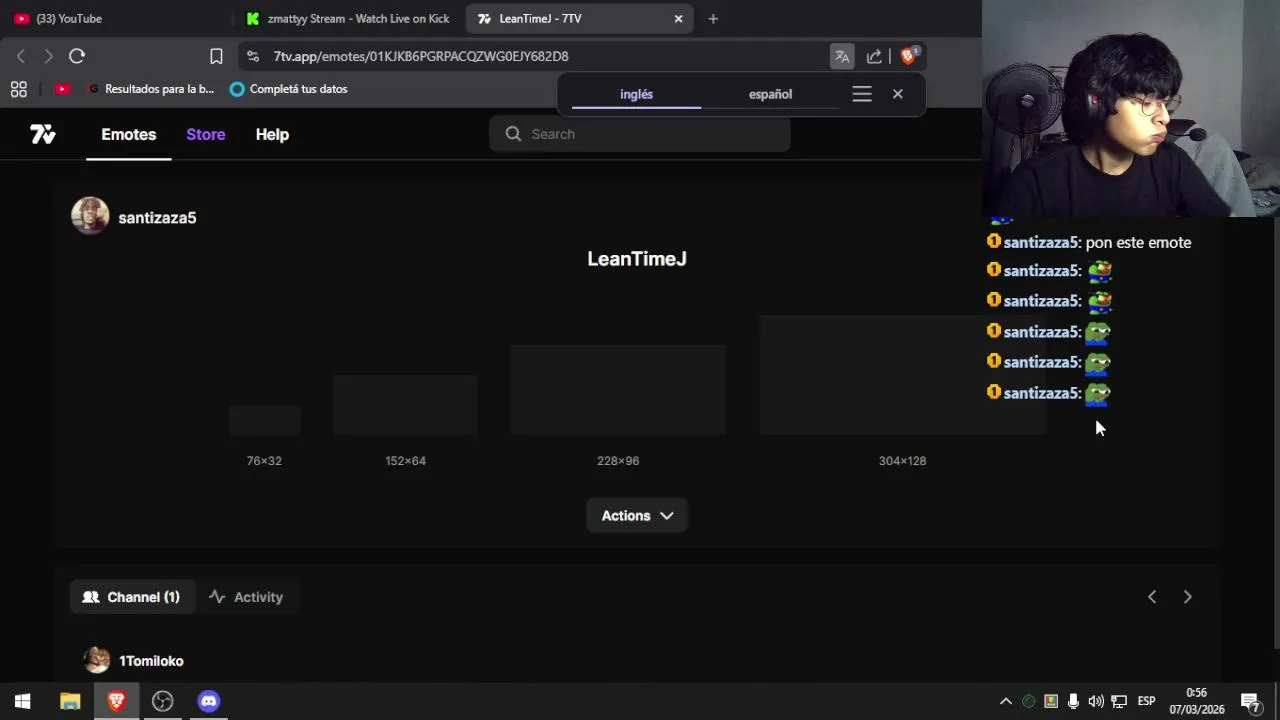Open the network tray icon
Screen dimensions: 1280x720
1119,701
